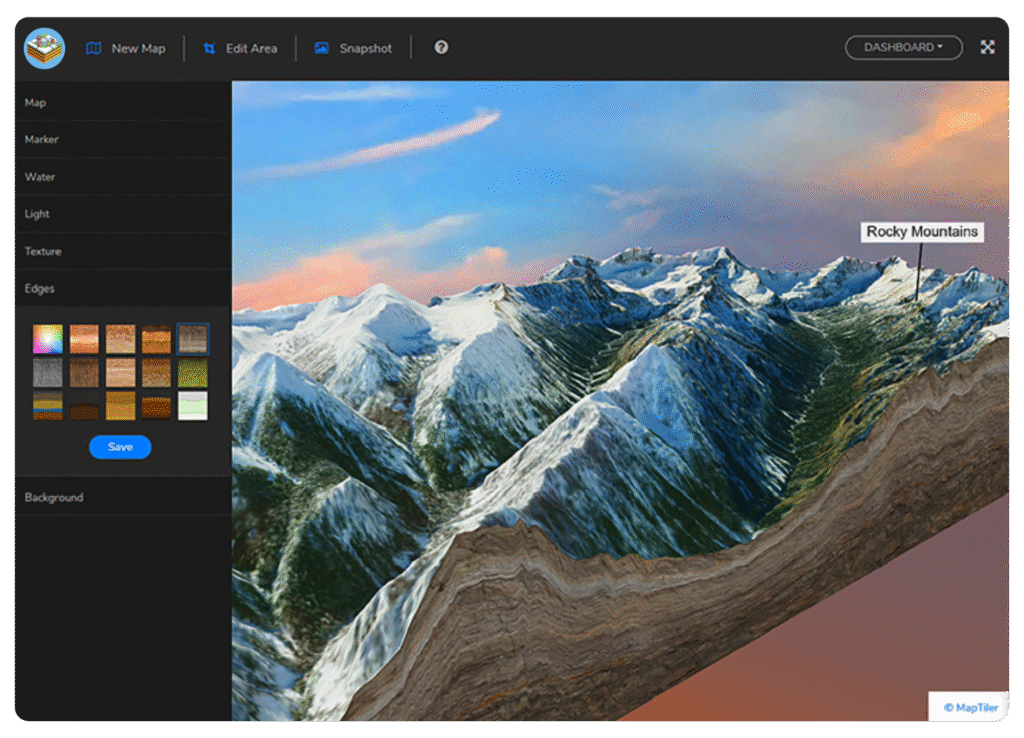The width and height of the screenshot is (1024, 738).
Task: Select the blue-striped layered edge texture
Action: 47,406
